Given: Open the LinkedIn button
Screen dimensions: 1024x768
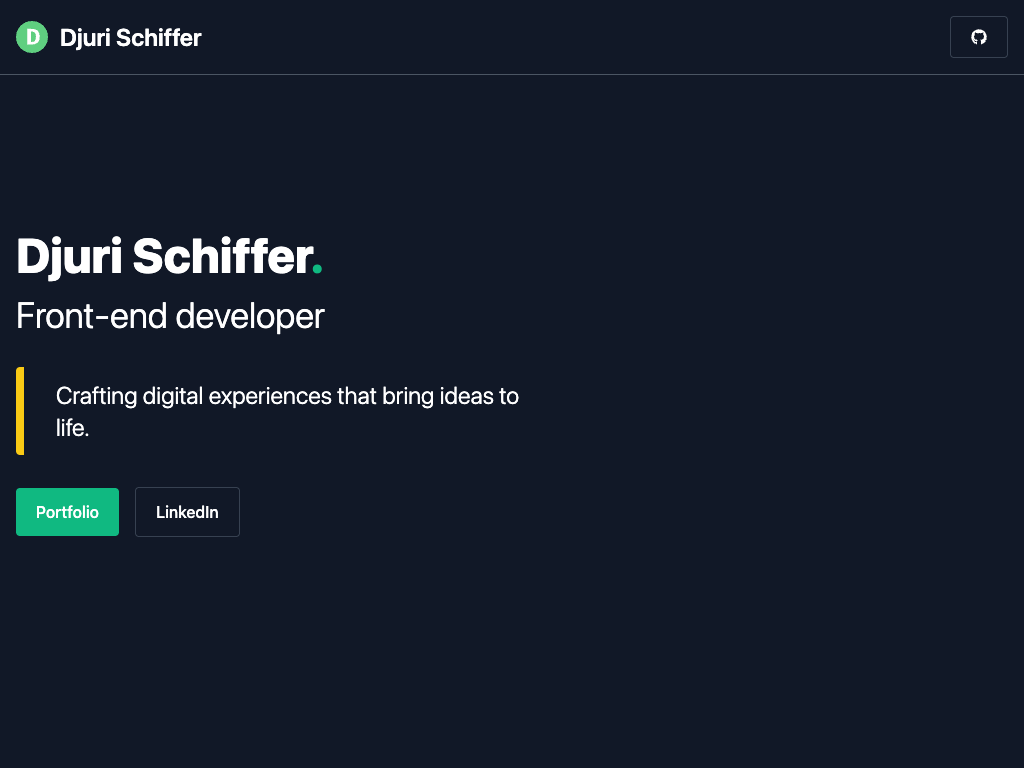Looking at the screenshot, I should pos(187,512).
